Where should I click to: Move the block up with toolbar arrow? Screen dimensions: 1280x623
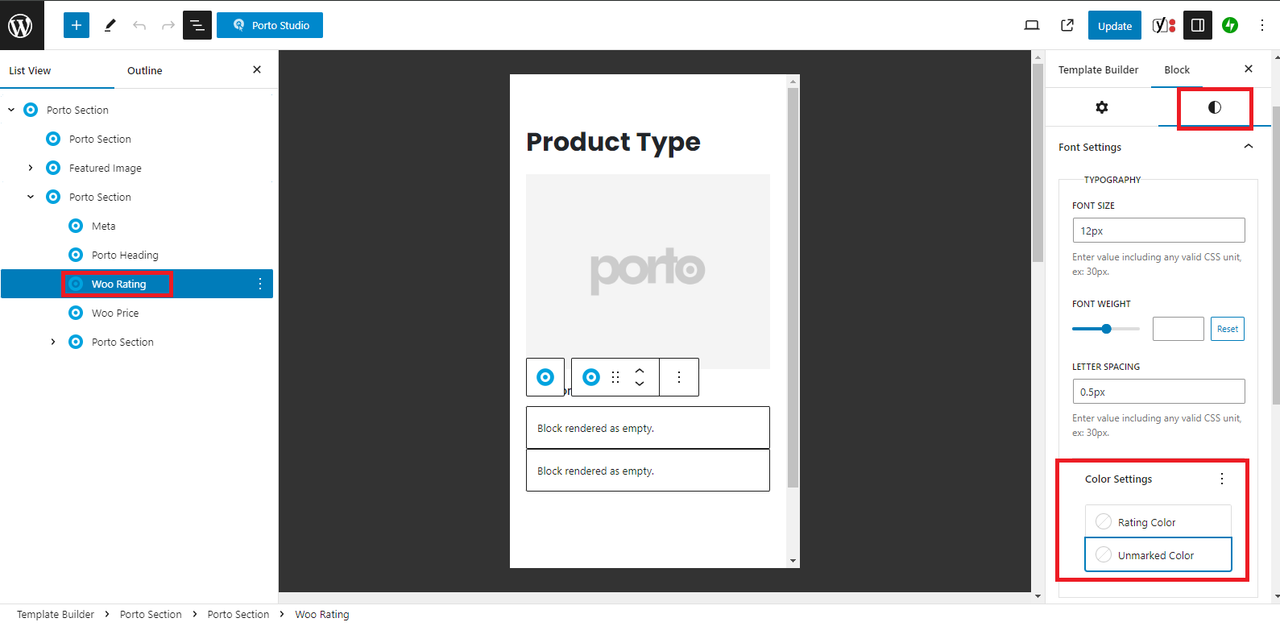(x=640, y=369)
